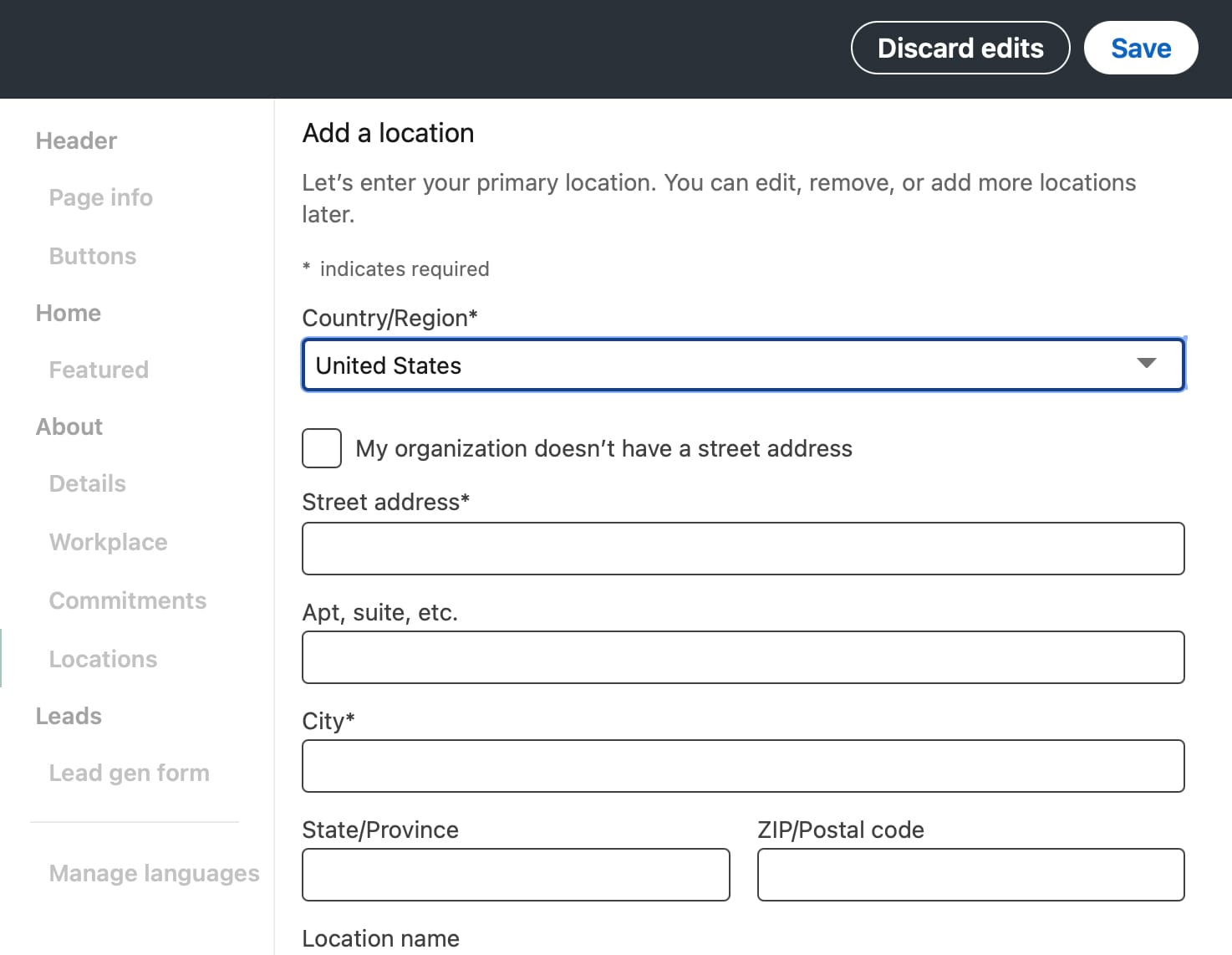This screenshot has width=1232, height=955.
Task: Click the 'Country/Region*' label
Action: [x=390, y=318]
